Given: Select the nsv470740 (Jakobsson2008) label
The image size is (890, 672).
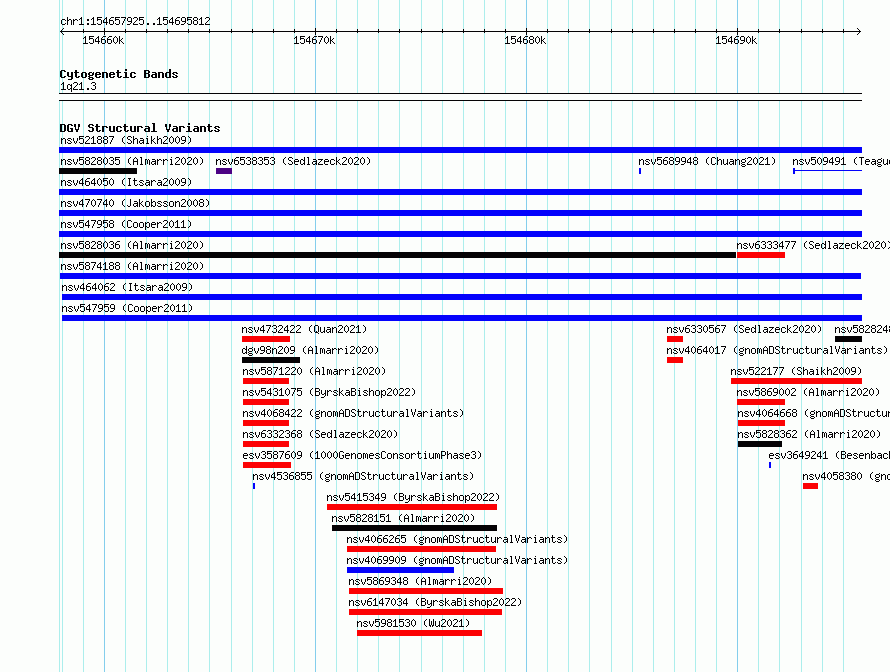Looking at the screenshot, I should (135, 203).
